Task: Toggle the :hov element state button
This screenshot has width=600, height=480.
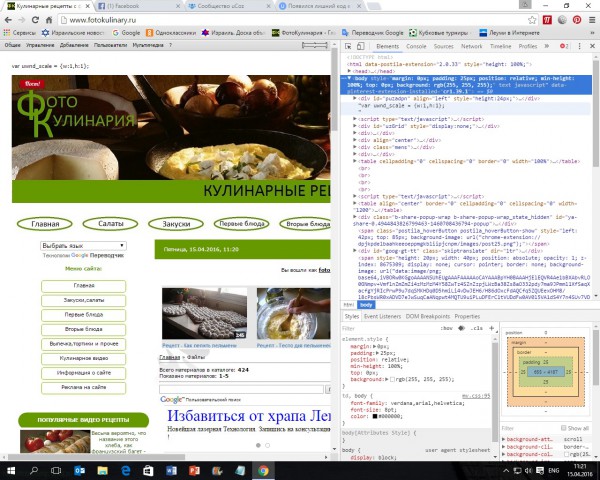Action: (446, 328)
